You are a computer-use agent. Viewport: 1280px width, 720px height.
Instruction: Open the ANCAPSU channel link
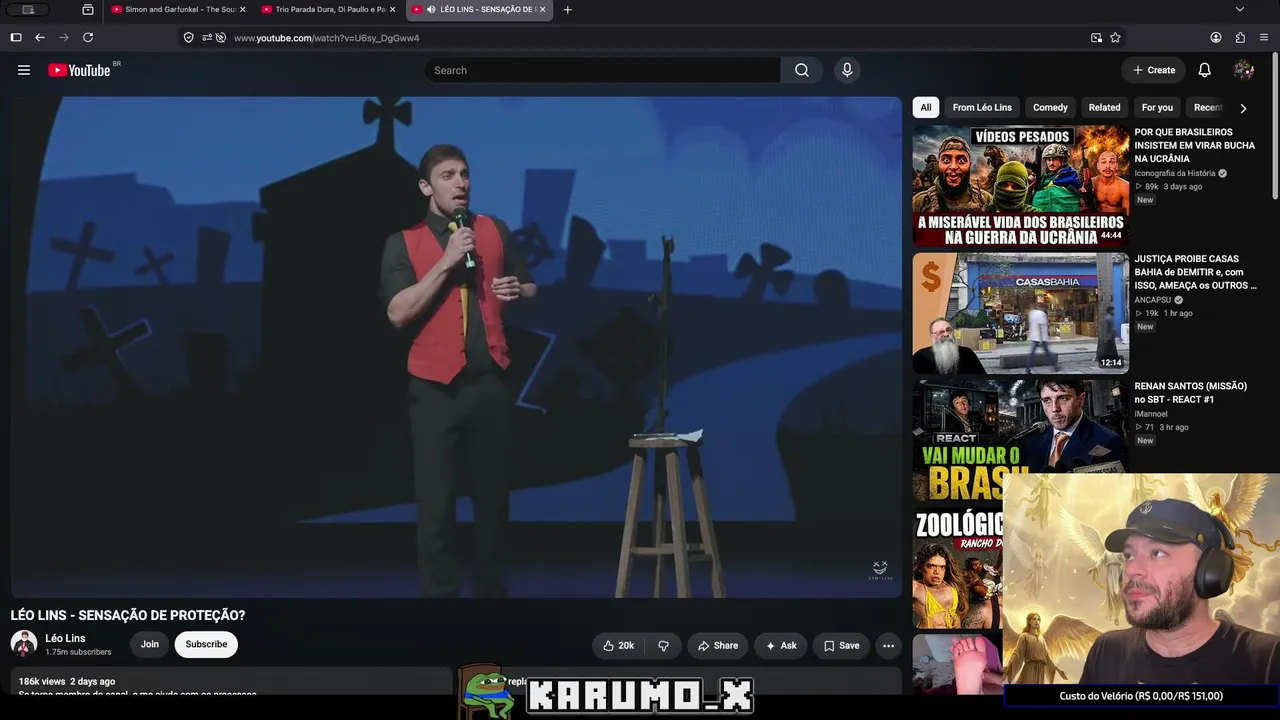(x=1152, y=300)
